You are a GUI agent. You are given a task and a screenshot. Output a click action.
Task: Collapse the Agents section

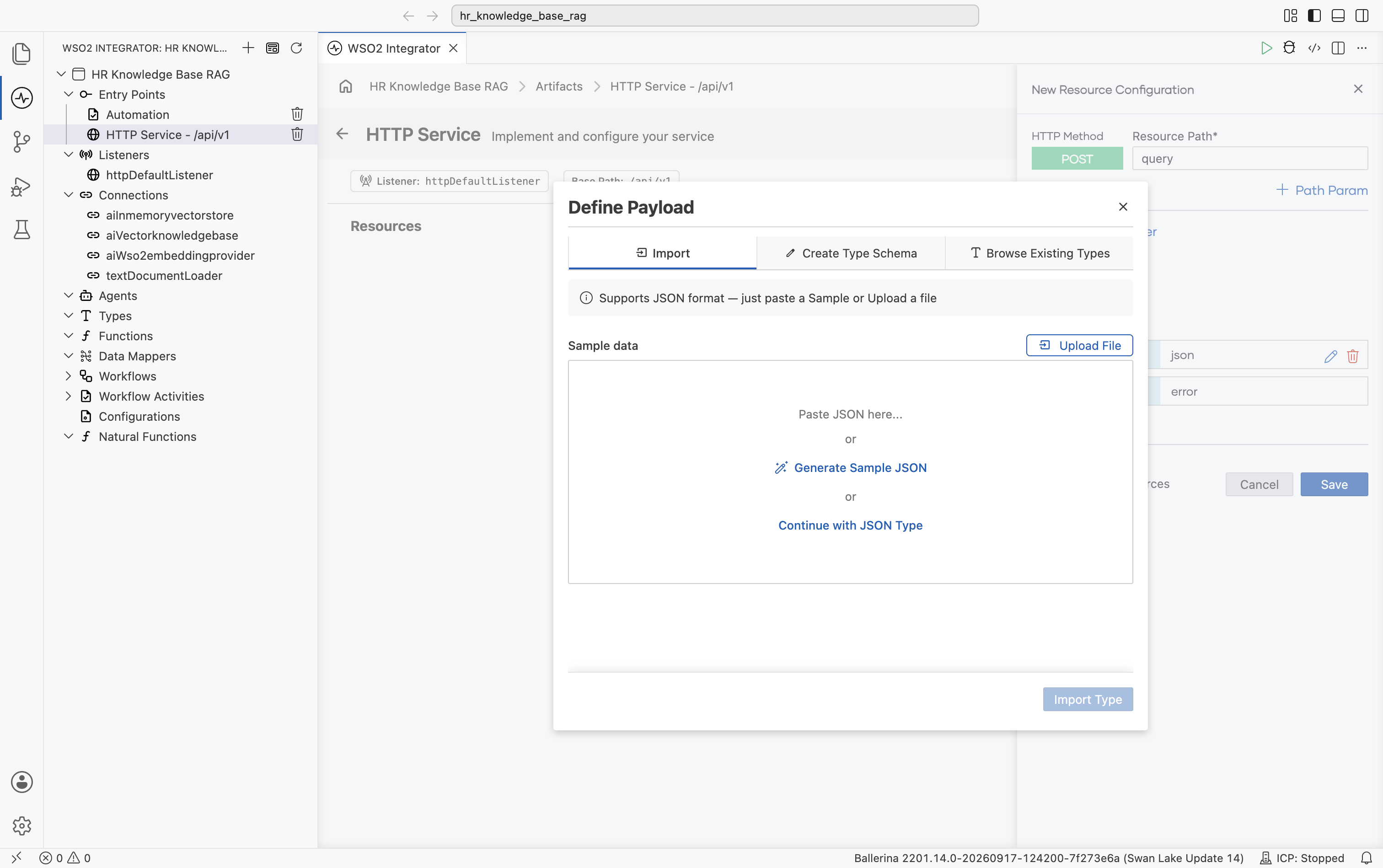(x=68, y=295)
